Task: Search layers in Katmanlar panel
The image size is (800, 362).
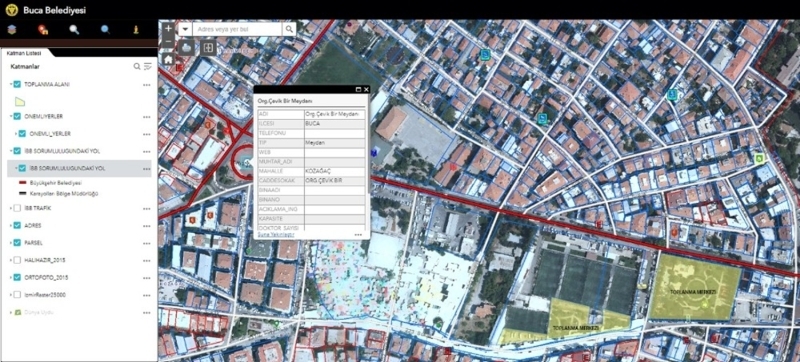Action: (137, 66)
